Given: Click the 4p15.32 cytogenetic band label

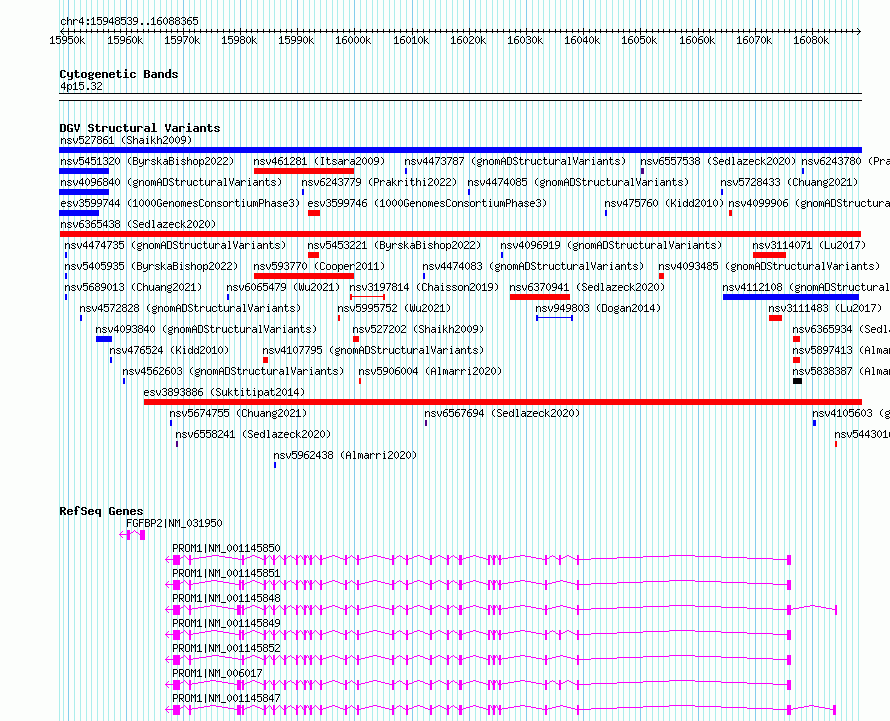Looking at the screenshot, I should [x=82, y=86].
